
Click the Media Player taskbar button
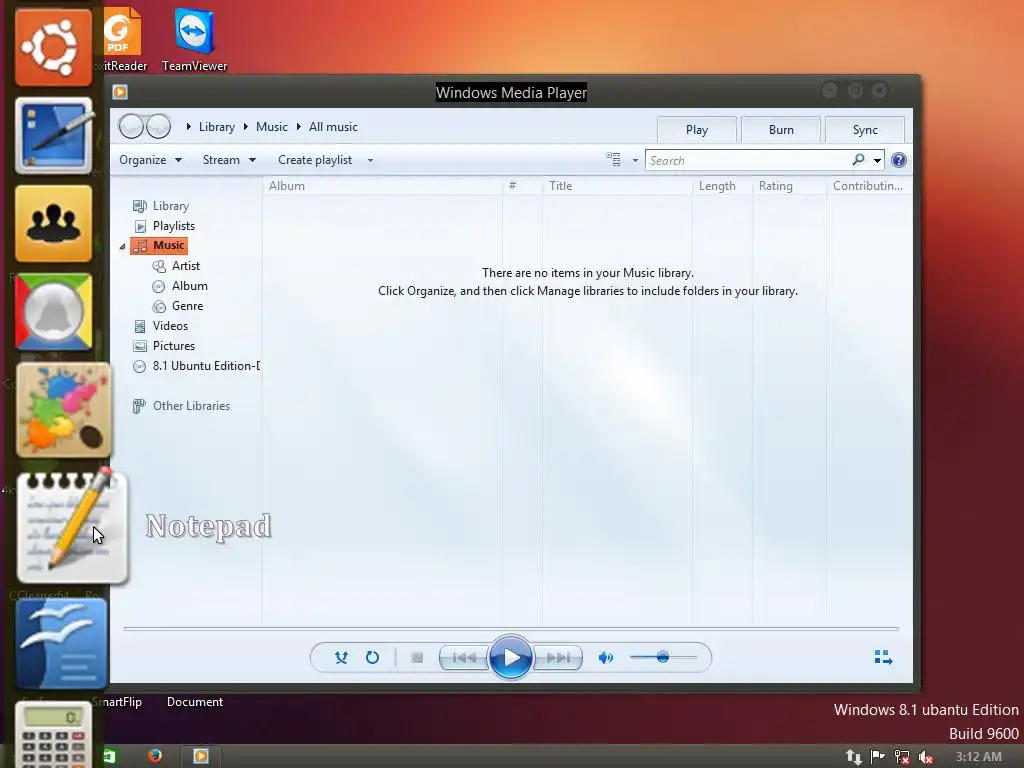[200, 756]
